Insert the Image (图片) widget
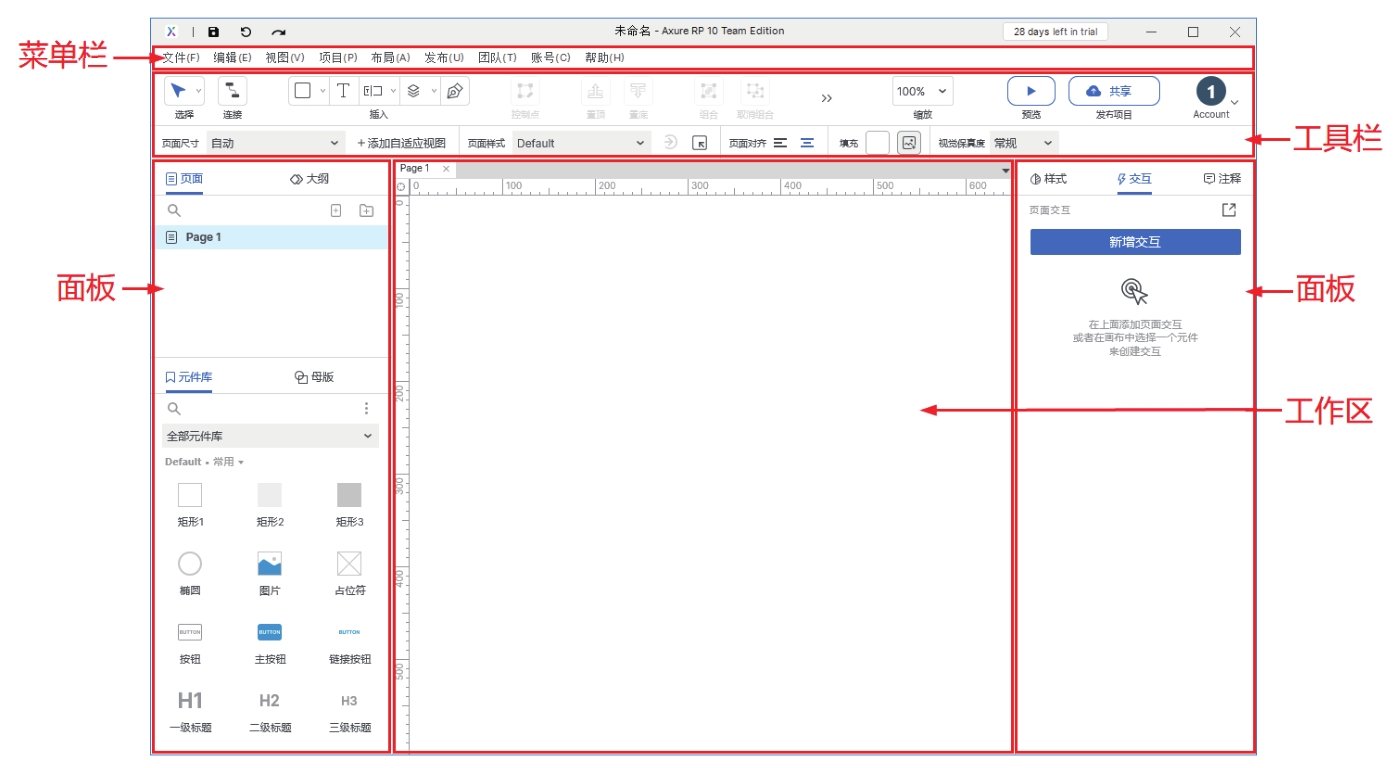The image size is (1395, 768). [269, 564]
